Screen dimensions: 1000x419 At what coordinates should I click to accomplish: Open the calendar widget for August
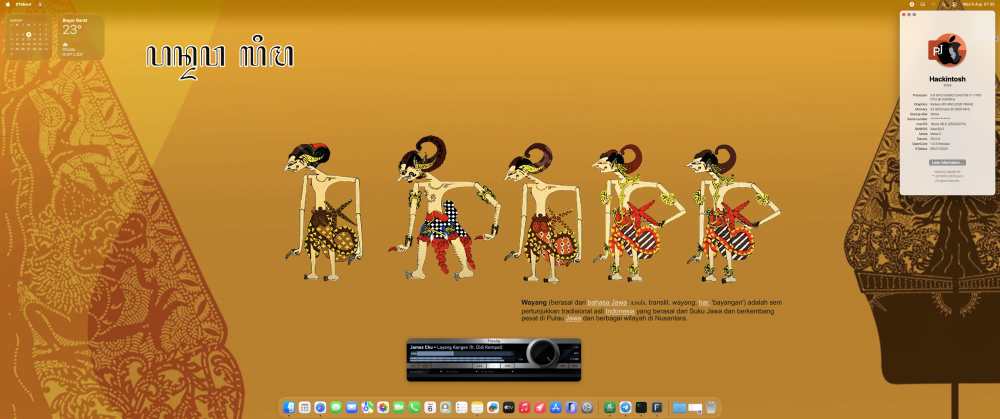click(x=29, y=37)
